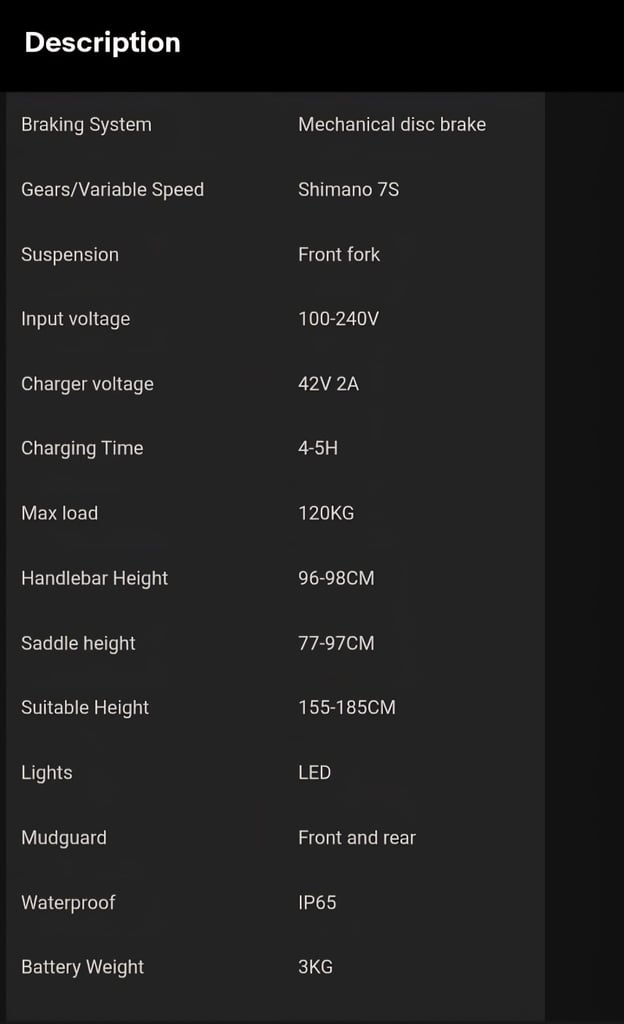Screen dimensions: 624x1024
Task: Click the Battery Weight label
Action: pos(82,967)
